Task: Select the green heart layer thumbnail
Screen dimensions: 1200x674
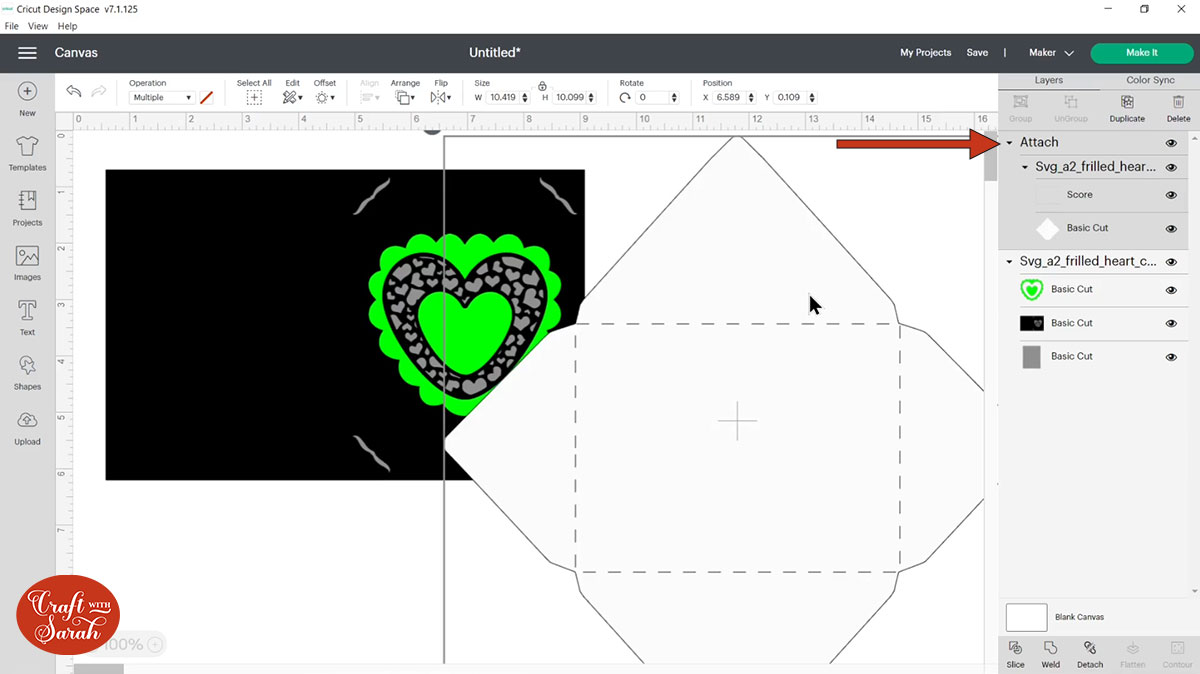Action: coord(1031,290)
